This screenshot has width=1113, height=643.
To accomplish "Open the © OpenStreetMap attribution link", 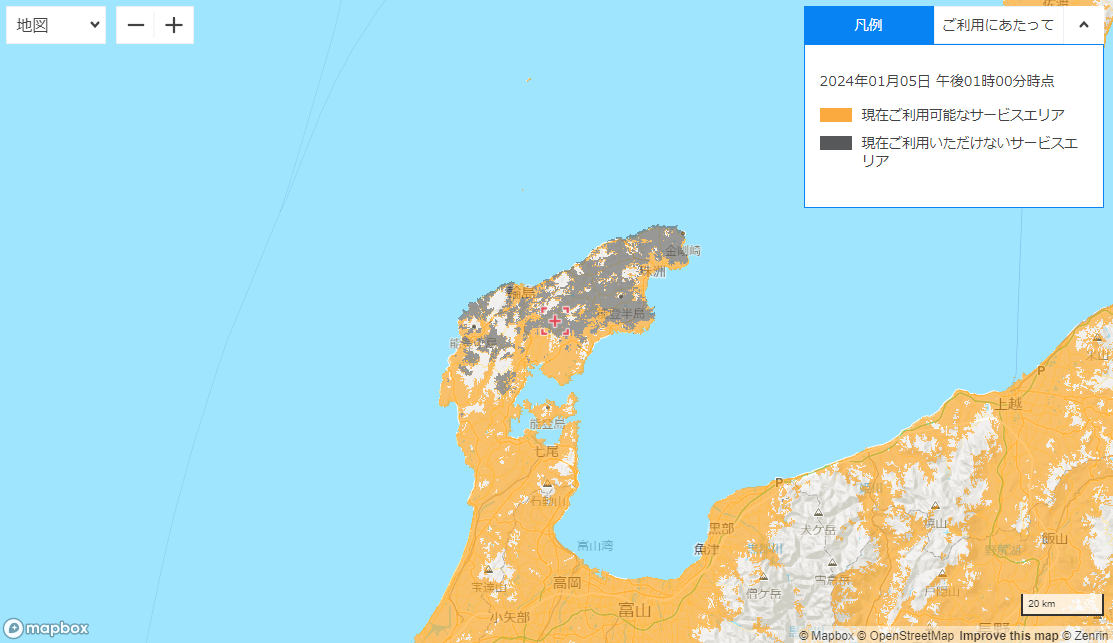I will [x=906, y=636].
